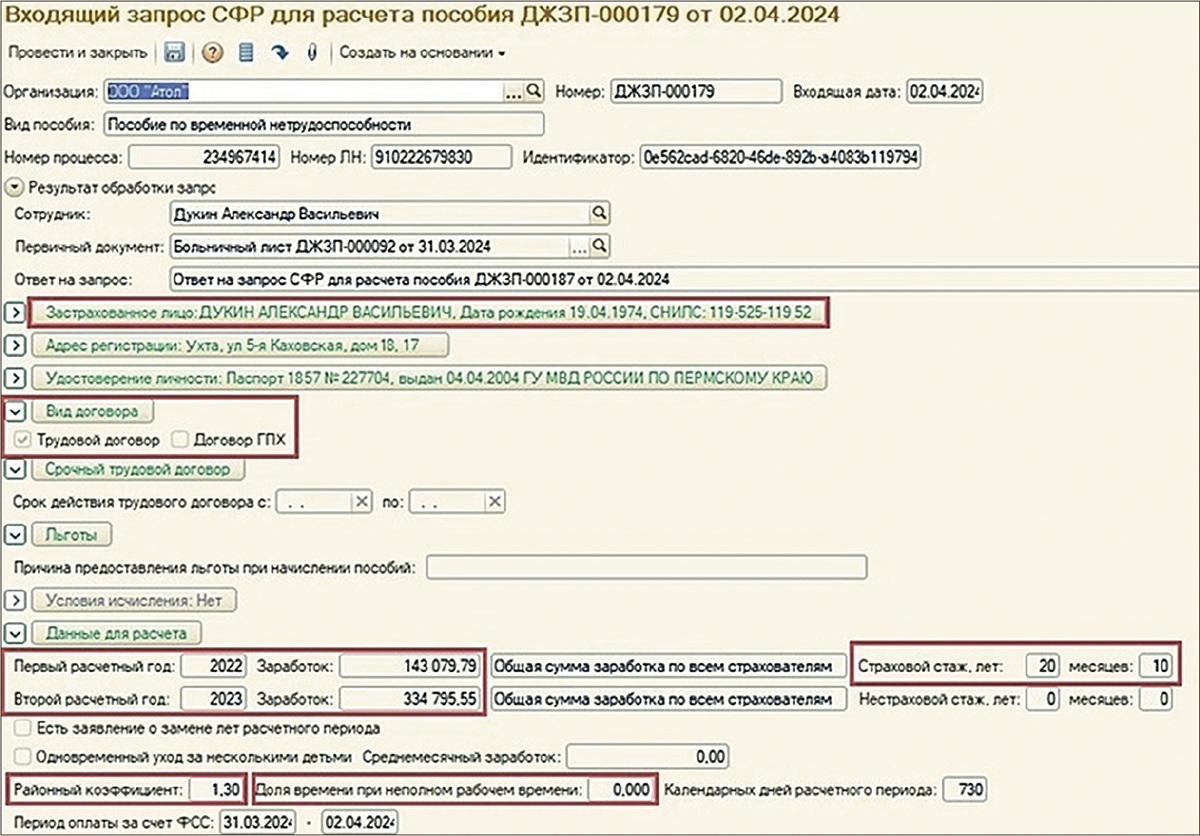
Task: Collapse the Результат обработки запроса group
Action: tap(14, 187)
